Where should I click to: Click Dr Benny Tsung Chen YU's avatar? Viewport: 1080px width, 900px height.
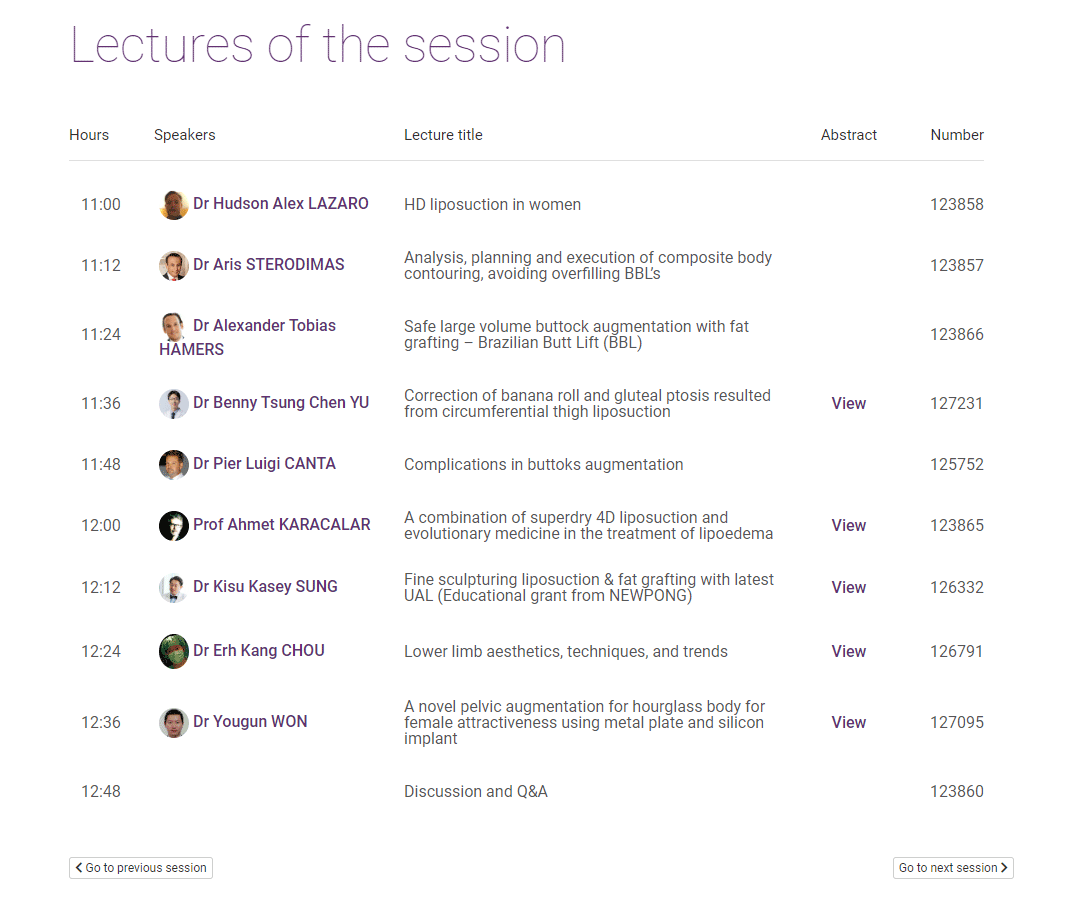pos(174,404)
